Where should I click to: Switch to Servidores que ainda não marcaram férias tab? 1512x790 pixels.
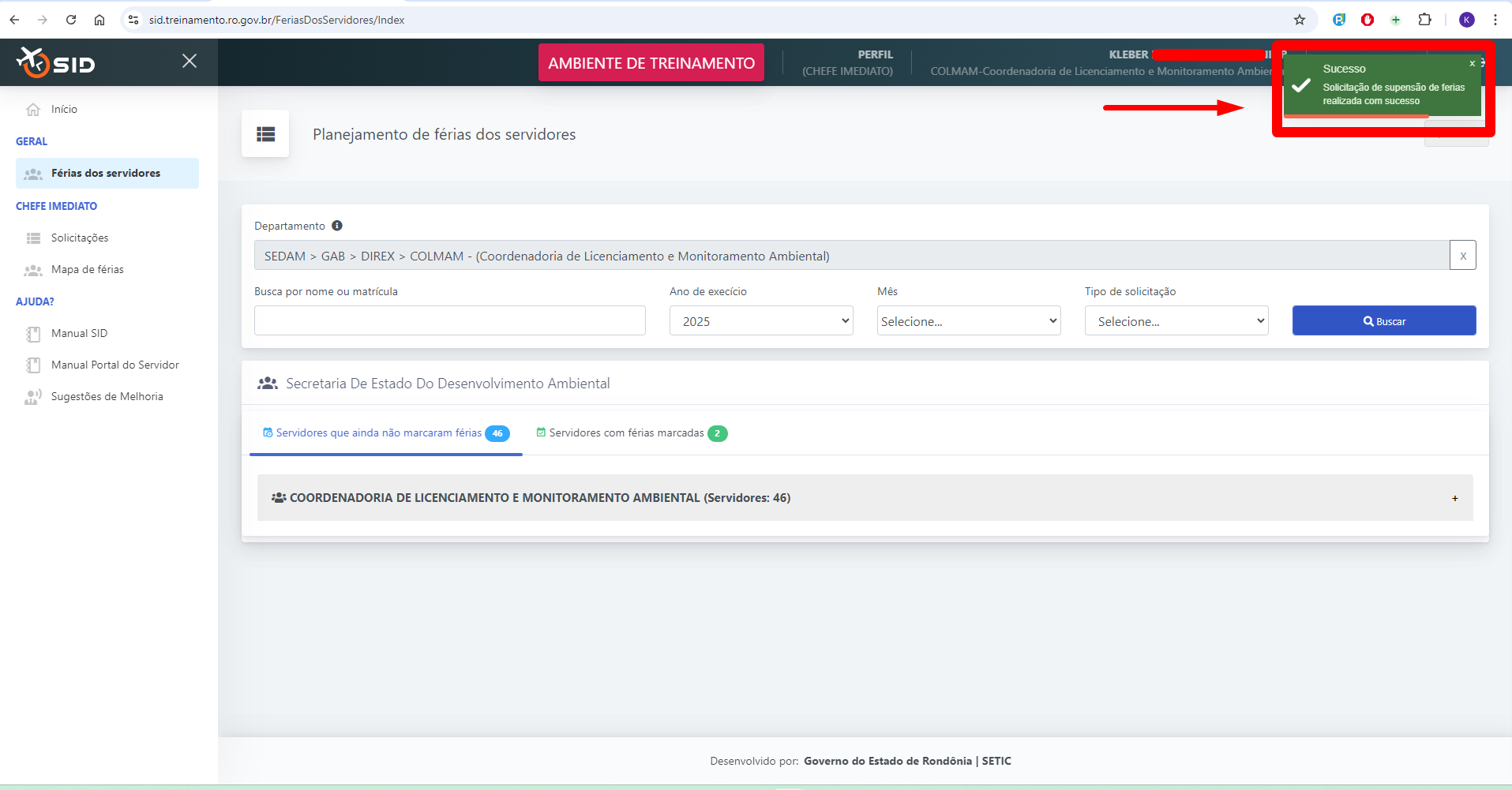point(386,432)
